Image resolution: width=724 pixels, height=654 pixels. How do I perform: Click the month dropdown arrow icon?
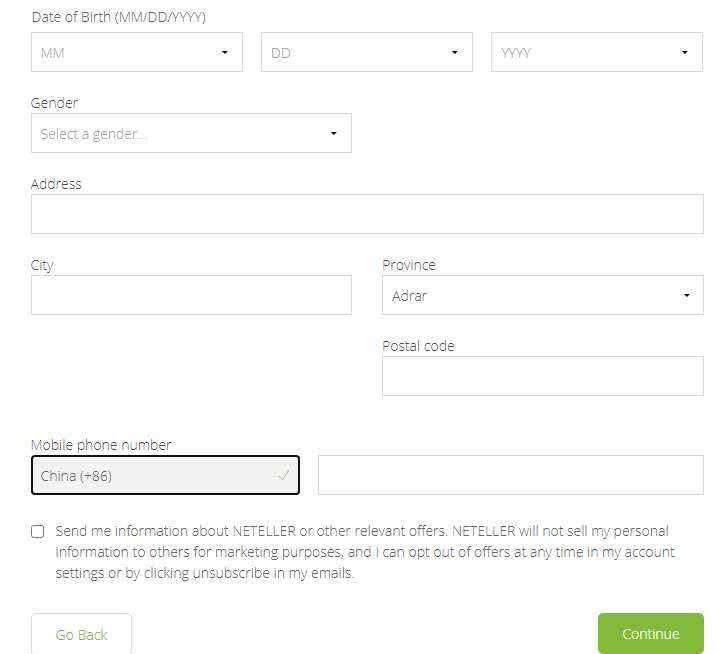tap(225, 52)
